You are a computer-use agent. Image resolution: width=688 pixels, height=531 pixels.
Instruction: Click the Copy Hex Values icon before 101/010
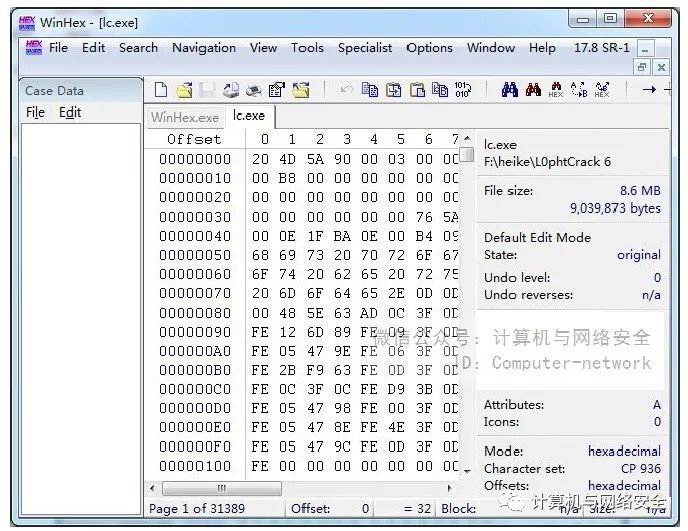440,90
